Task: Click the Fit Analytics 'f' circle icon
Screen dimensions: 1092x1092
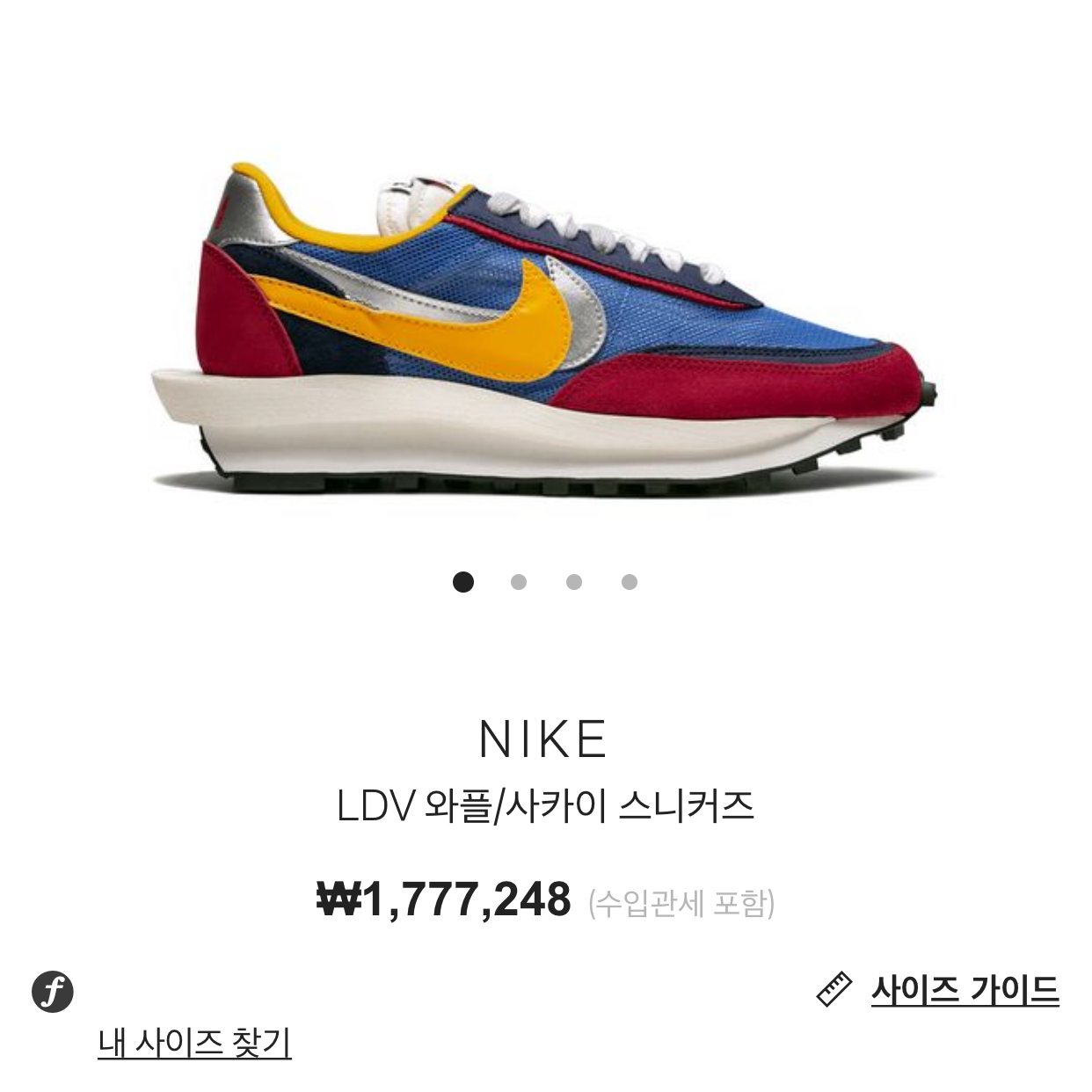Action: pyautogui.click(x=53, y=992)
